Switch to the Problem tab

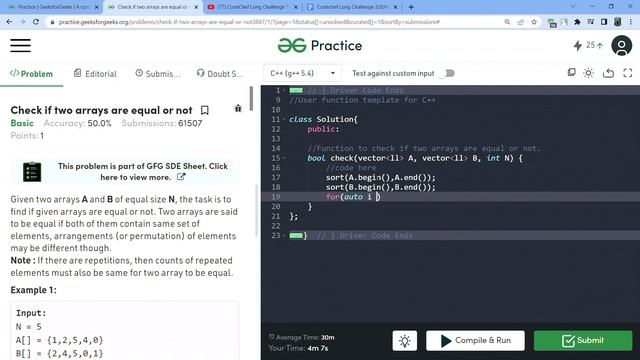(31, 73)
